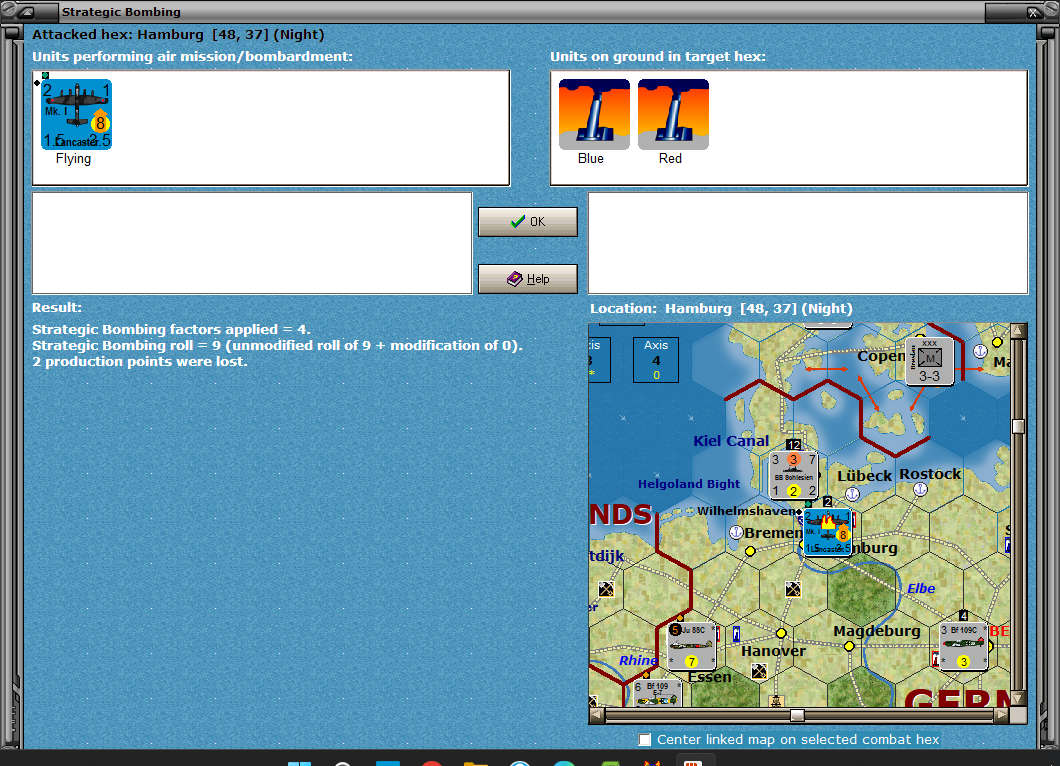
Task: Click the yellow city dot at Bremen
Action: [750, 551]
